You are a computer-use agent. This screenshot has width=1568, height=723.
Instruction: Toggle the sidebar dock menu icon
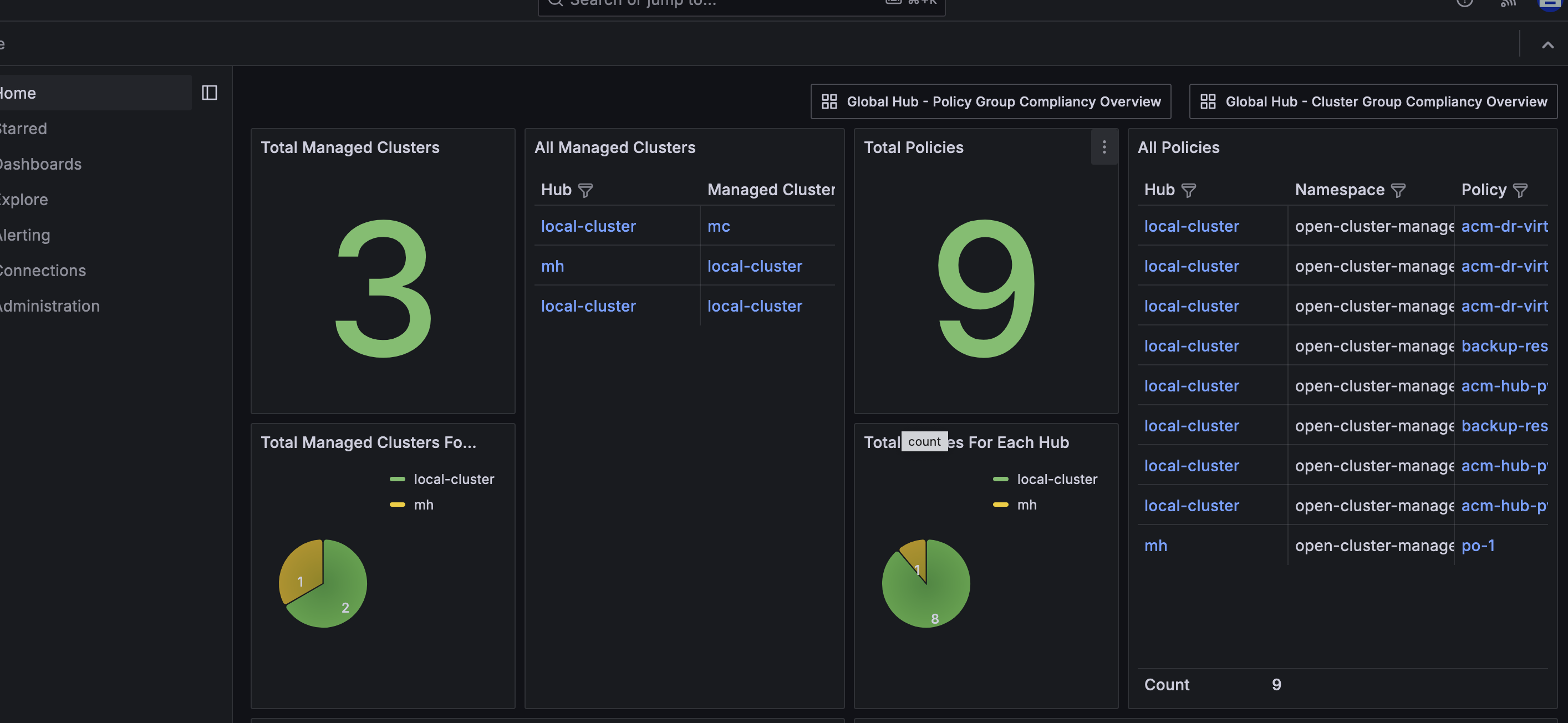210,93
